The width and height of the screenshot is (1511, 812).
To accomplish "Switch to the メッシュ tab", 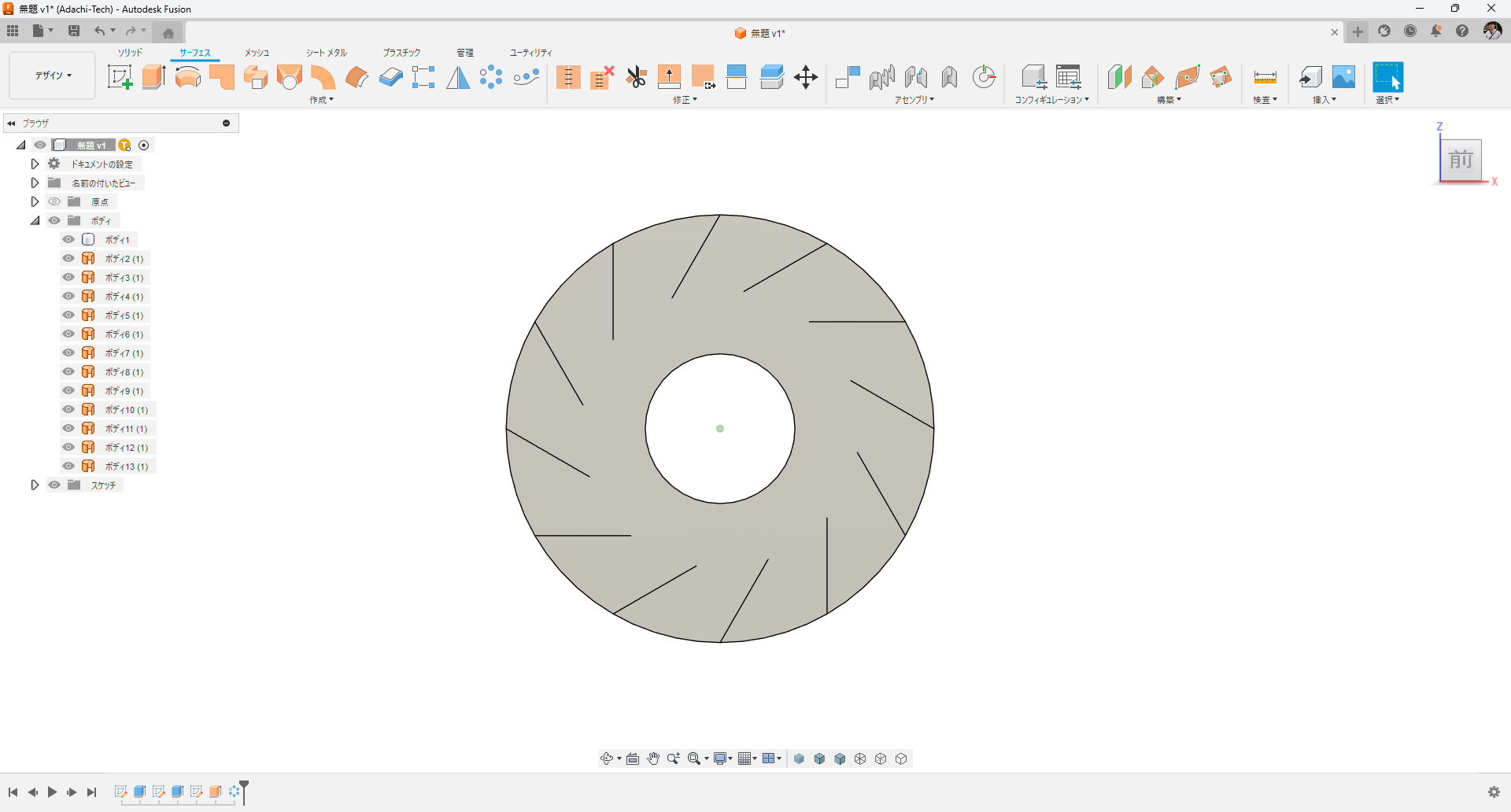I will (x=257, y=53).
